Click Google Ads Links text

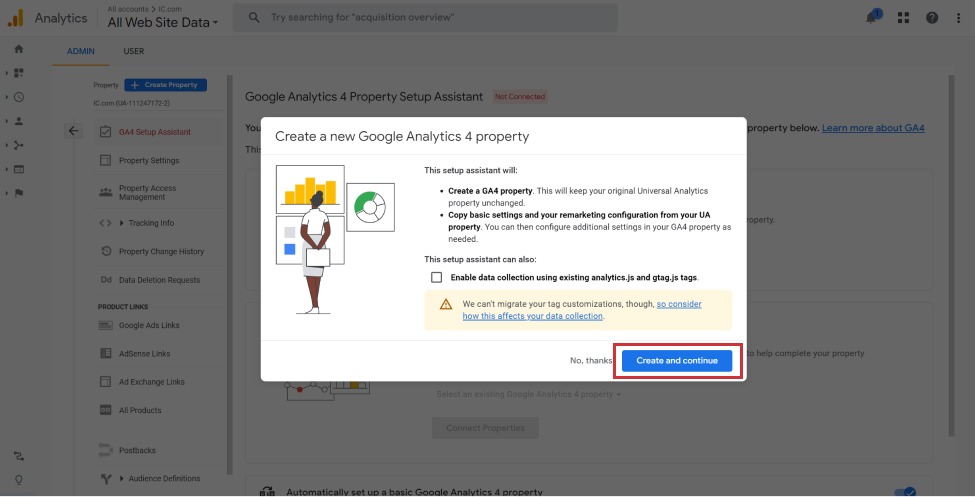(149, 325)
